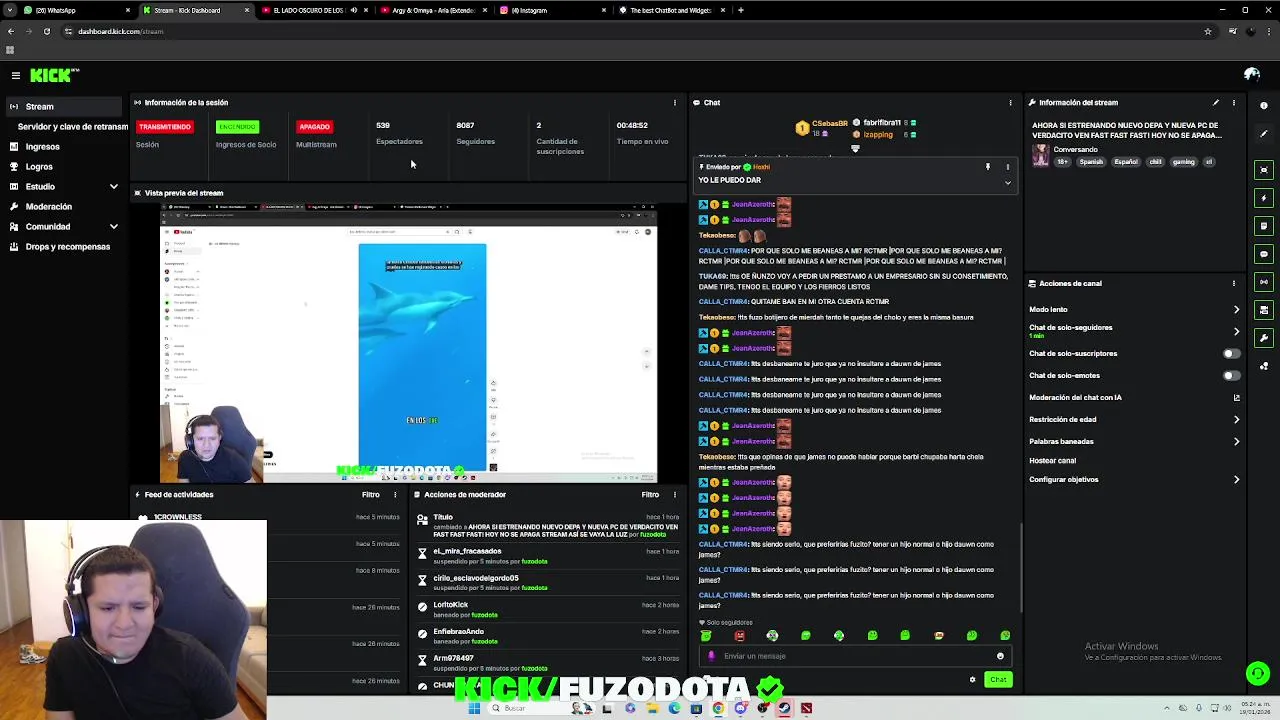Click the broadcast signal icon in right rail
Image resolution: width=1280 pixels, height=720 pixels.
[1264, 282]
